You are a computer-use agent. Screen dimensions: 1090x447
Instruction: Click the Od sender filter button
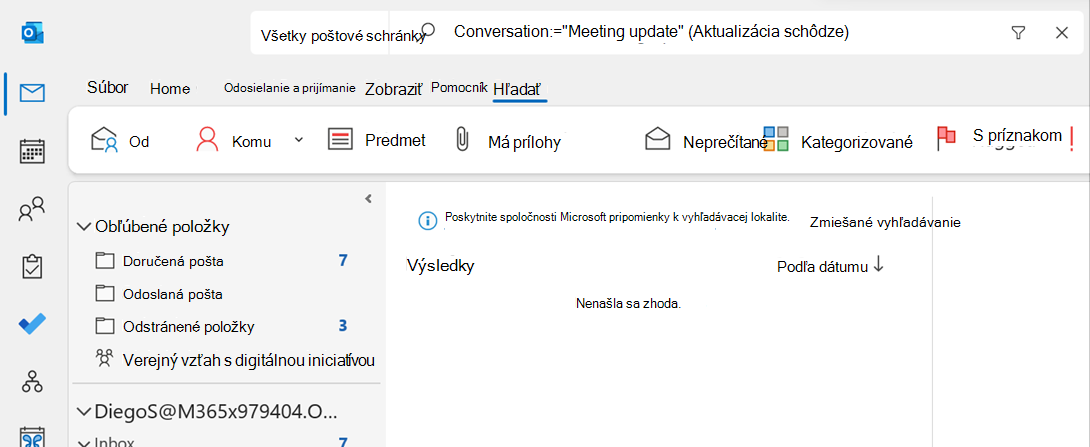pyautogui.click(x=121, y=141)
